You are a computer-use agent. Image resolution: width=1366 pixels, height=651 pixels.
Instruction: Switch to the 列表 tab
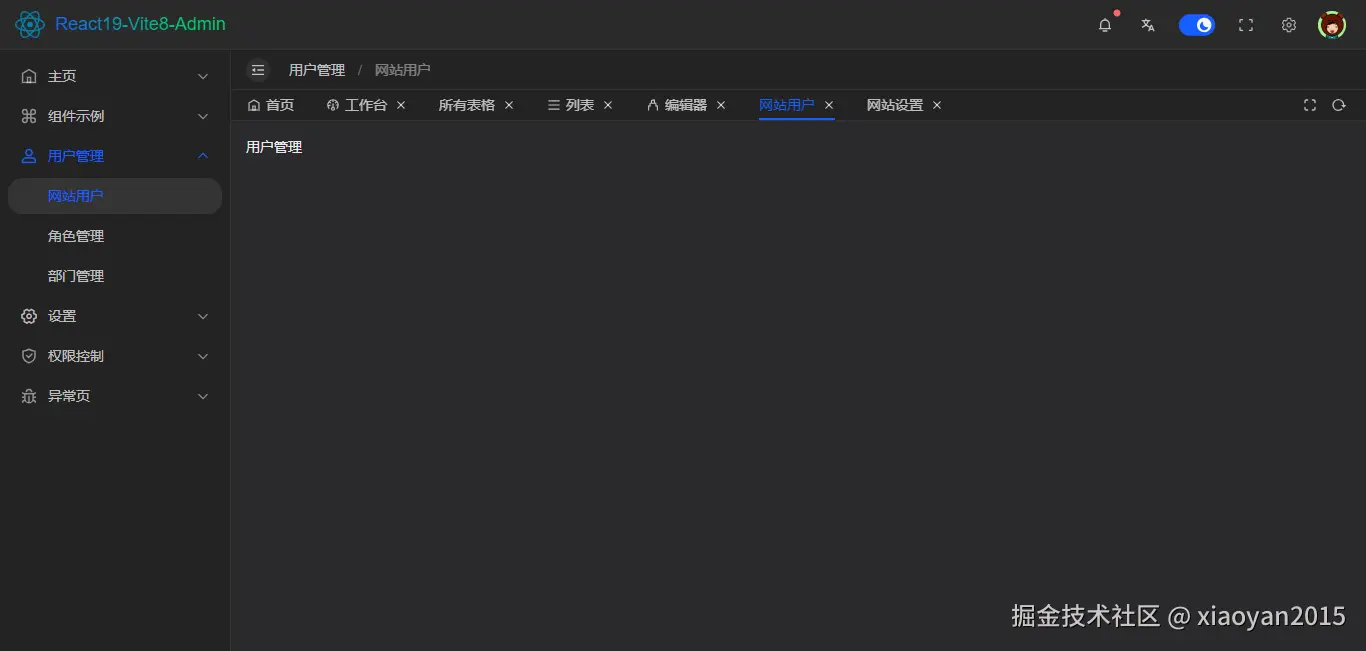tap(571, 105)
